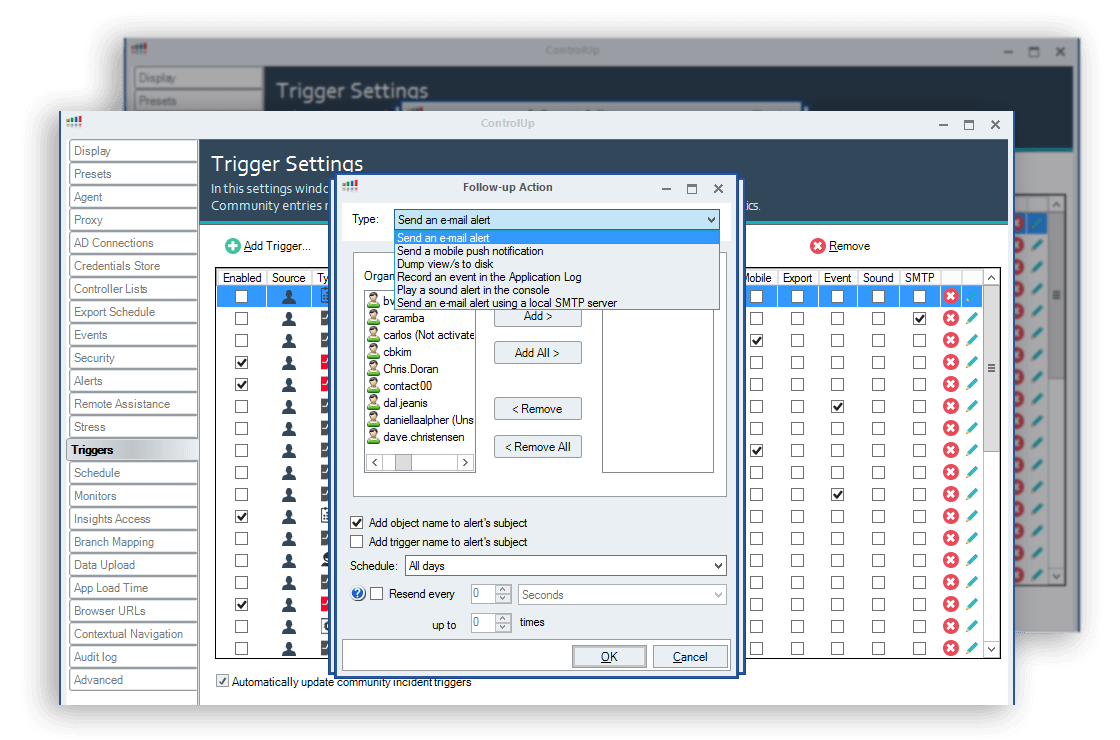Viewport: 1120px width, 740px height.
Task: Click the Add All > button
Action: click(537, 352)
